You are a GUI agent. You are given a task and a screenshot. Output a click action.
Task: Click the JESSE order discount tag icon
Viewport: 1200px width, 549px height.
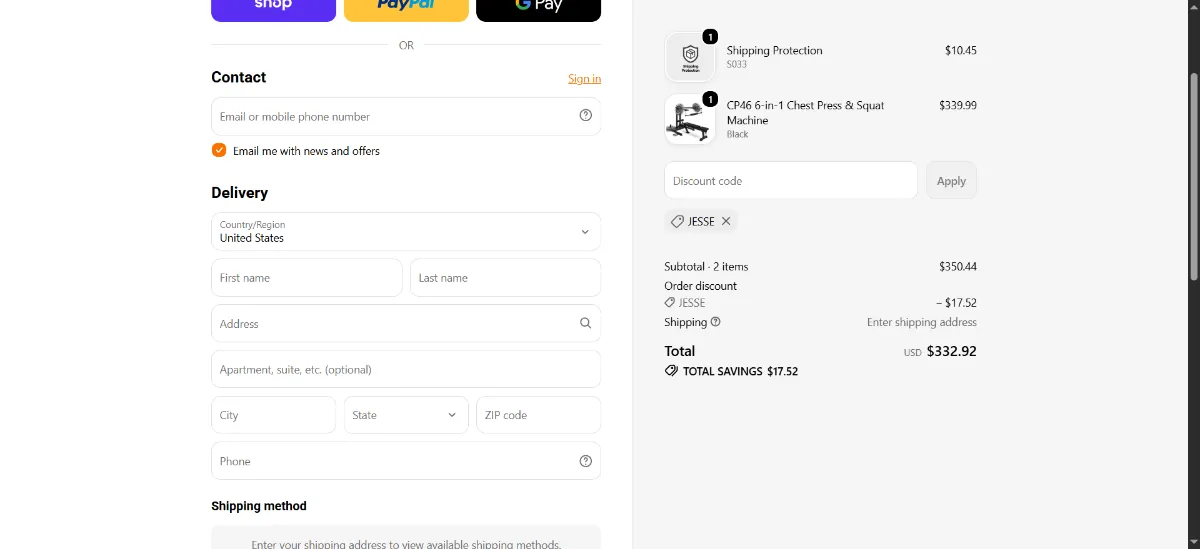[670, 303]
